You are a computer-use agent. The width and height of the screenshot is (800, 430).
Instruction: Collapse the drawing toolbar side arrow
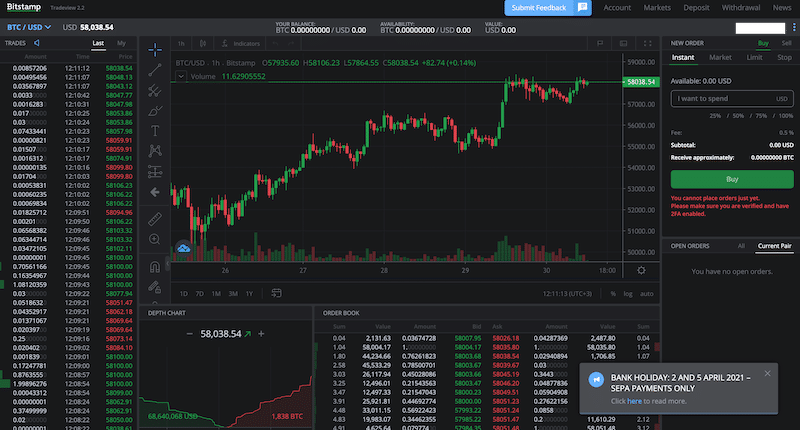click(167, 263)
